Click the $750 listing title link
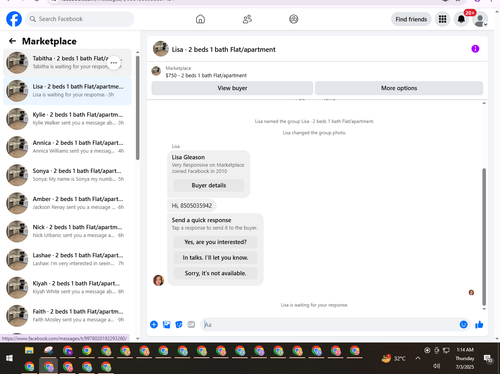This screenshot has width=500, height=374. (206, 75)
